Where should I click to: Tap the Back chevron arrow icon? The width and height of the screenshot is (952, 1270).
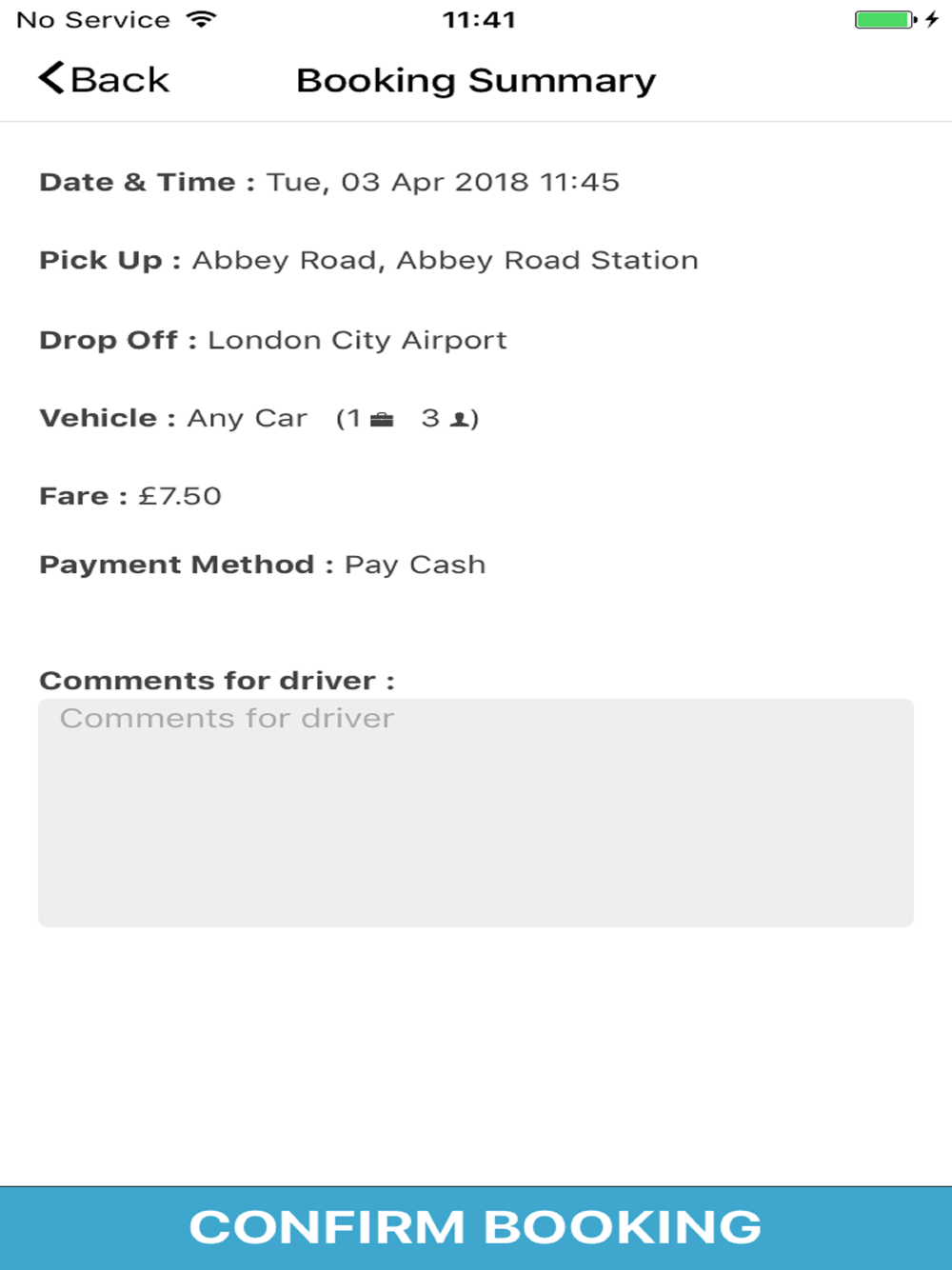click(x=51, y=79)
